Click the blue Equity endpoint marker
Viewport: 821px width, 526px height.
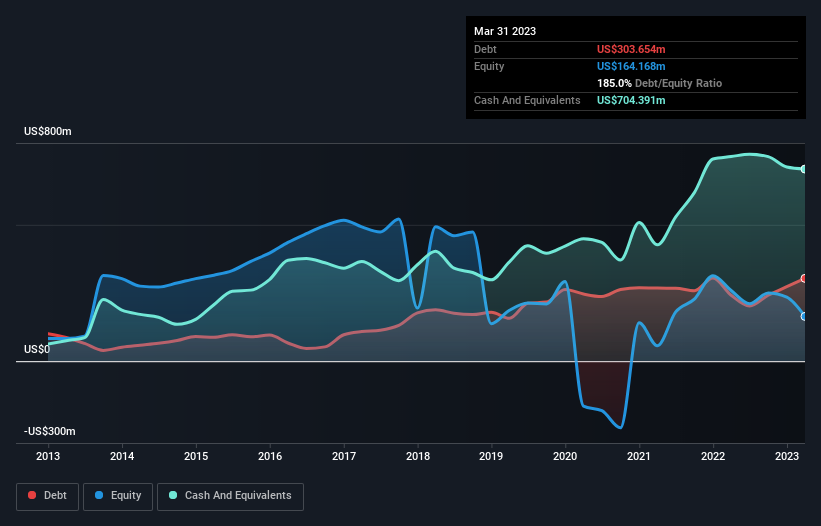click(x=804, y=317)
